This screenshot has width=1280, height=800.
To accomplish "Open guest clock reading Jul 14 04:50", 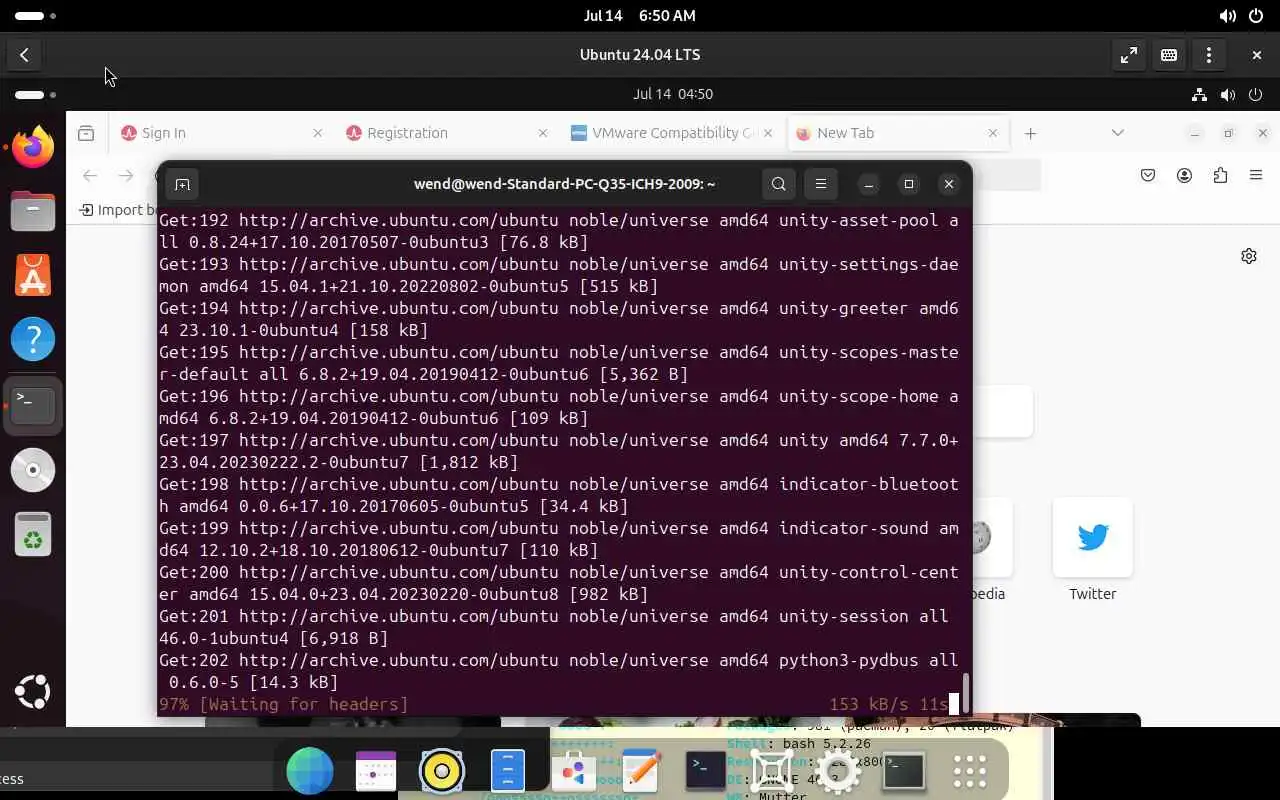I will [x=673, y=94].
